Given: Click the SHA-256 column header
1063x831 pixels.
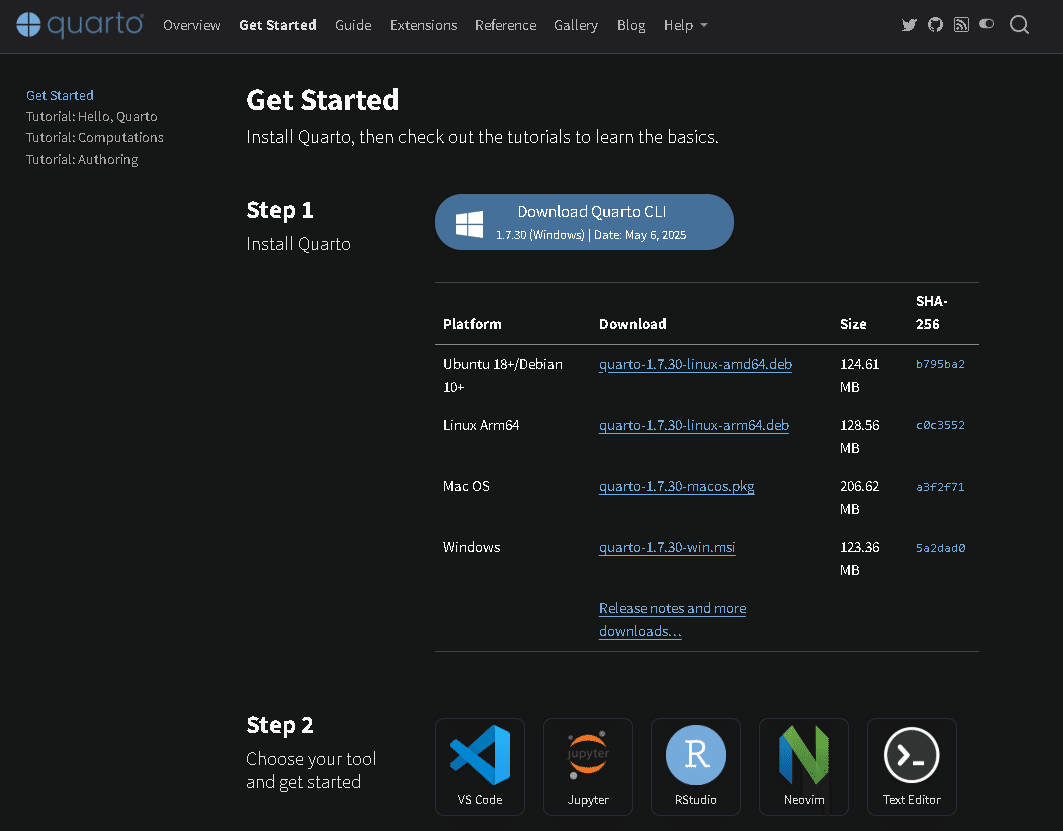Looking at the screenshot, I should (931, 312).
